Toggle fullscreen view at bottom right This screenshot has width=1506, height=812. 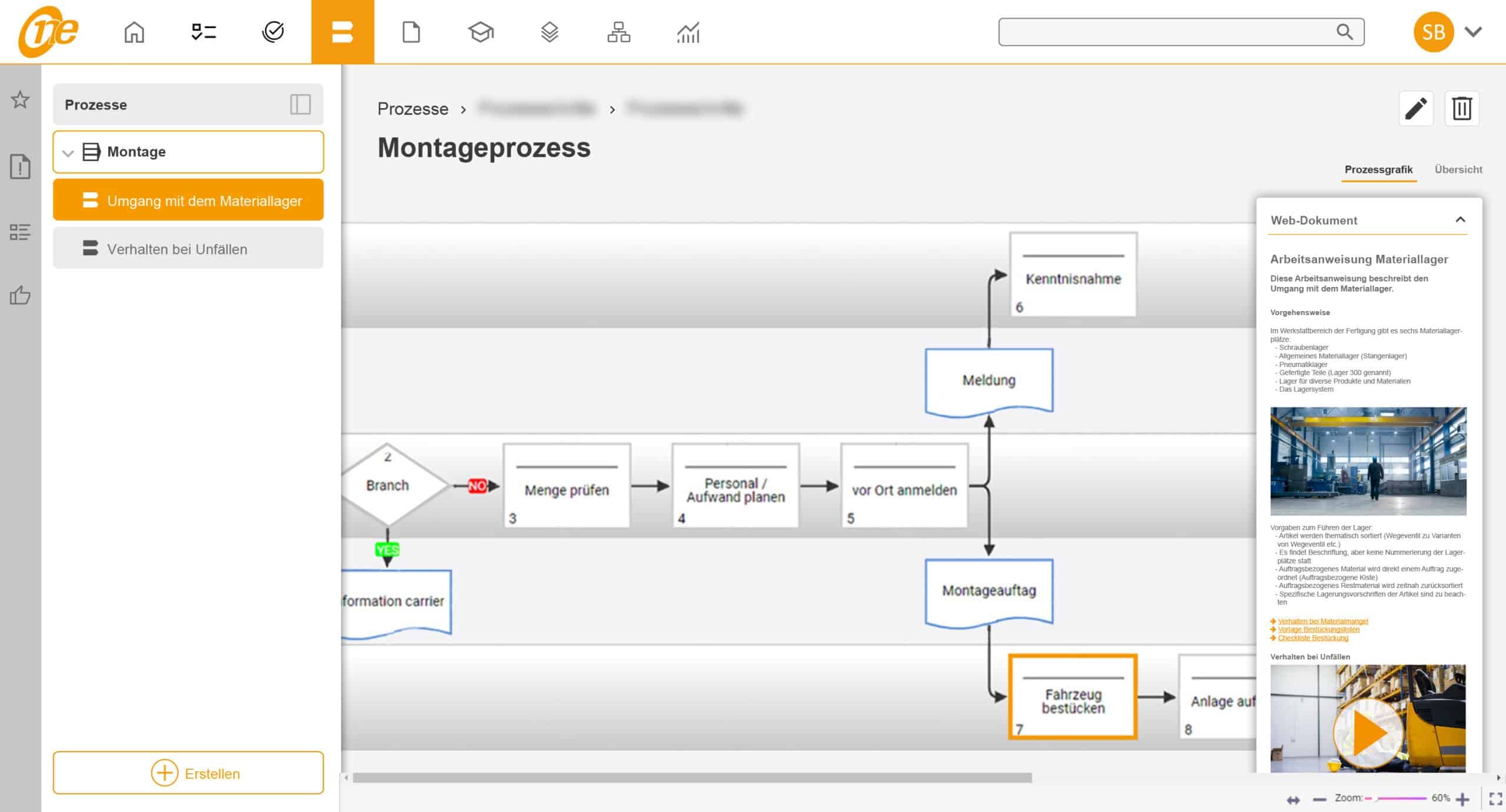click(1495, 798)
